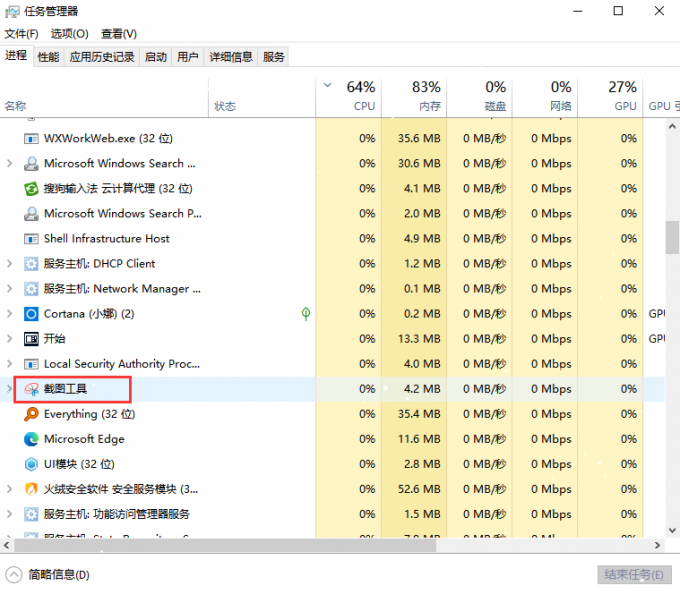Sort by the 网络 column header
Image resolution: width=680 pixels, height=594 pixels.
545,98
